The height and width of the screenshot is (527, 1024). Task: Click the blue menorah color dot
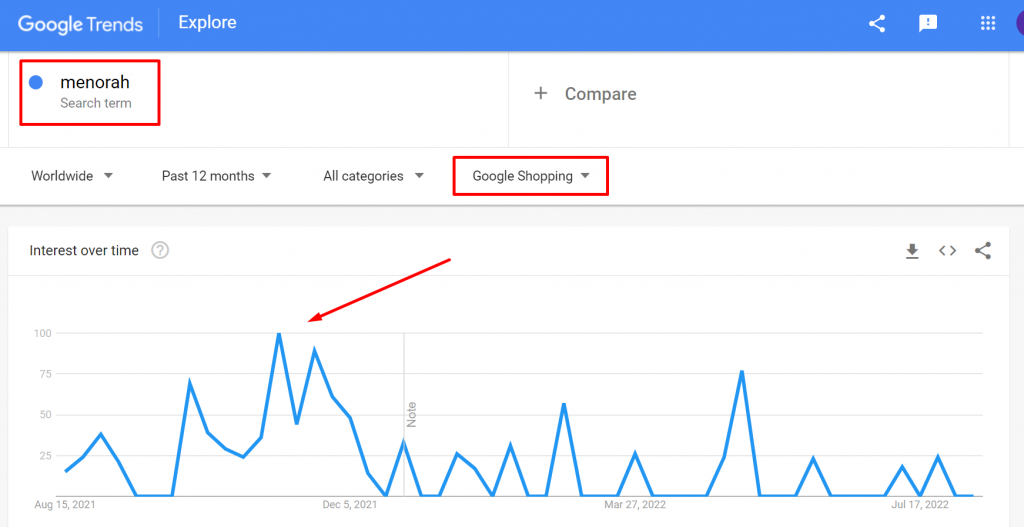(x=36, y=83)
